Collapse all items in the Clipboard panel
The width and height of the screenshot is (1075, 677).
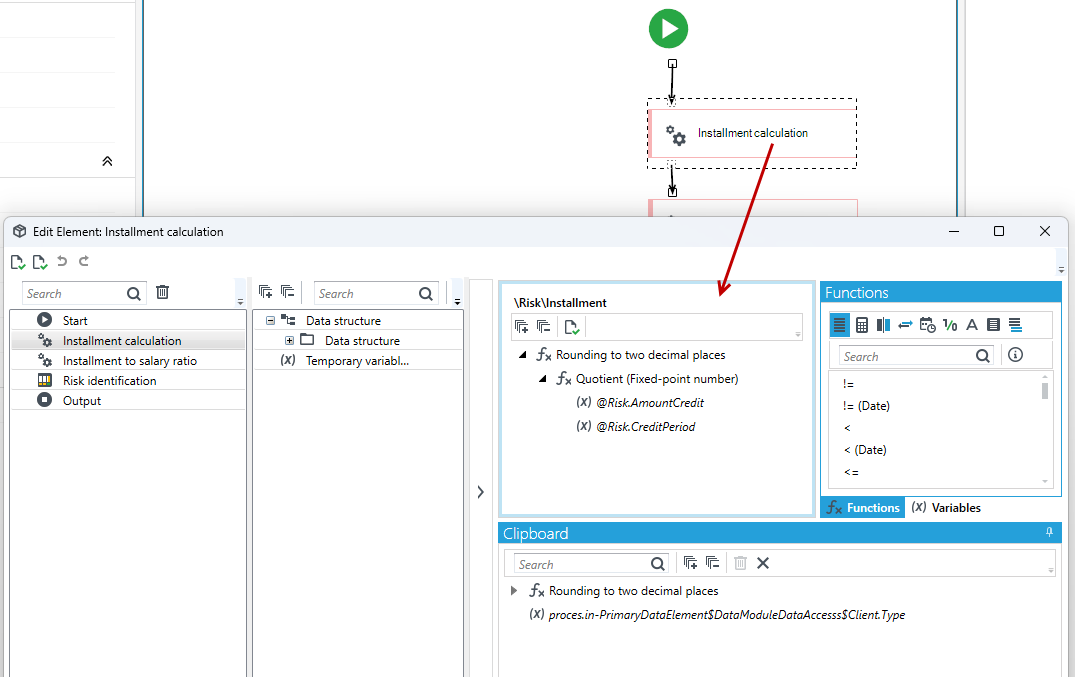tap(712, 563)
